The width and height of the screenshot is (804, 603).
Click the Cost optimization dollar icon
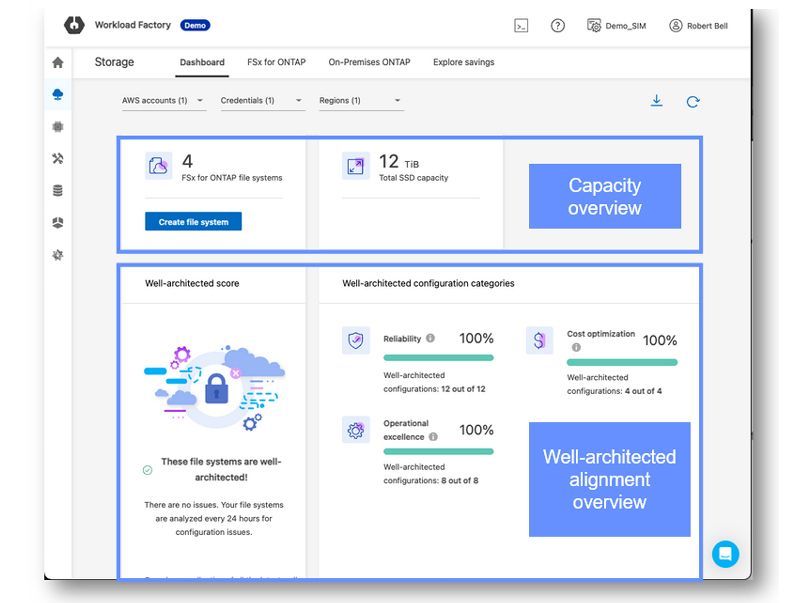click(x=539, y=340)
